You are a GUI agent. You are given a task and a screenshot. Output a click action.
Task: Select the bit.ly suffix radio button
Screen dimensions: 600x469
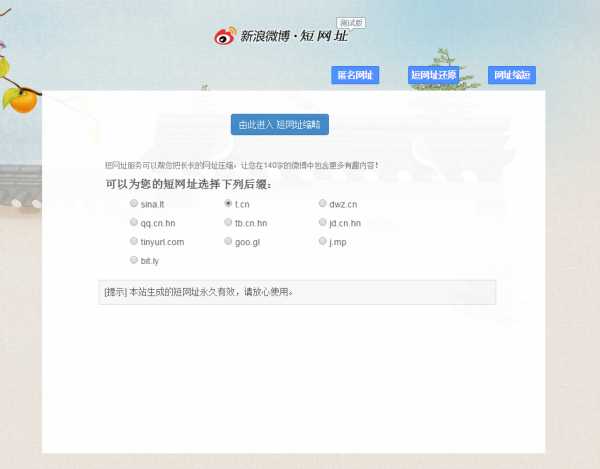click(x=134, y=260)
